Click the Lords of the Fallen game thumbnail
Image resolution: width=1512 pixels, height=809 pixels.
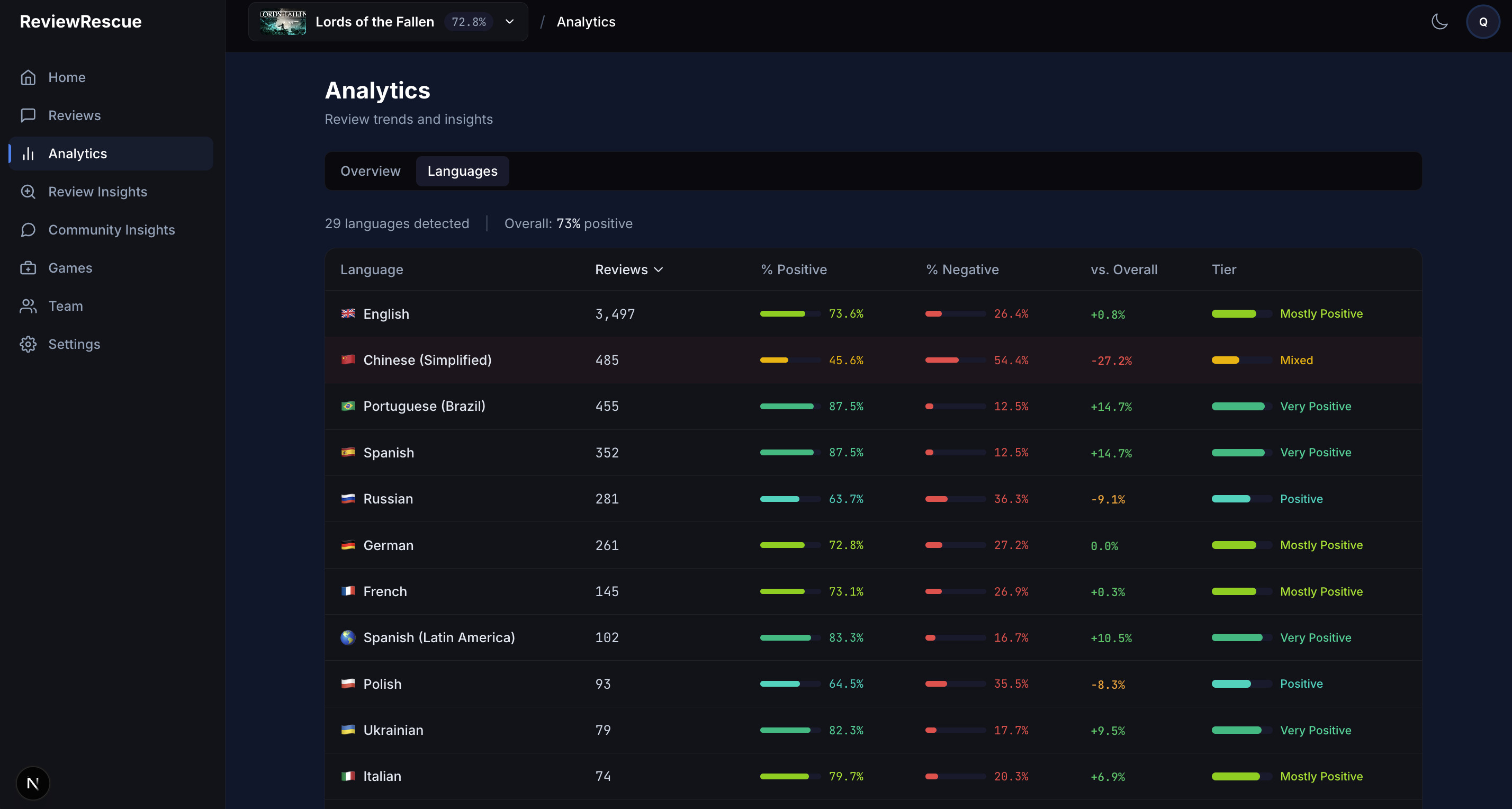[x=283, y=22]
